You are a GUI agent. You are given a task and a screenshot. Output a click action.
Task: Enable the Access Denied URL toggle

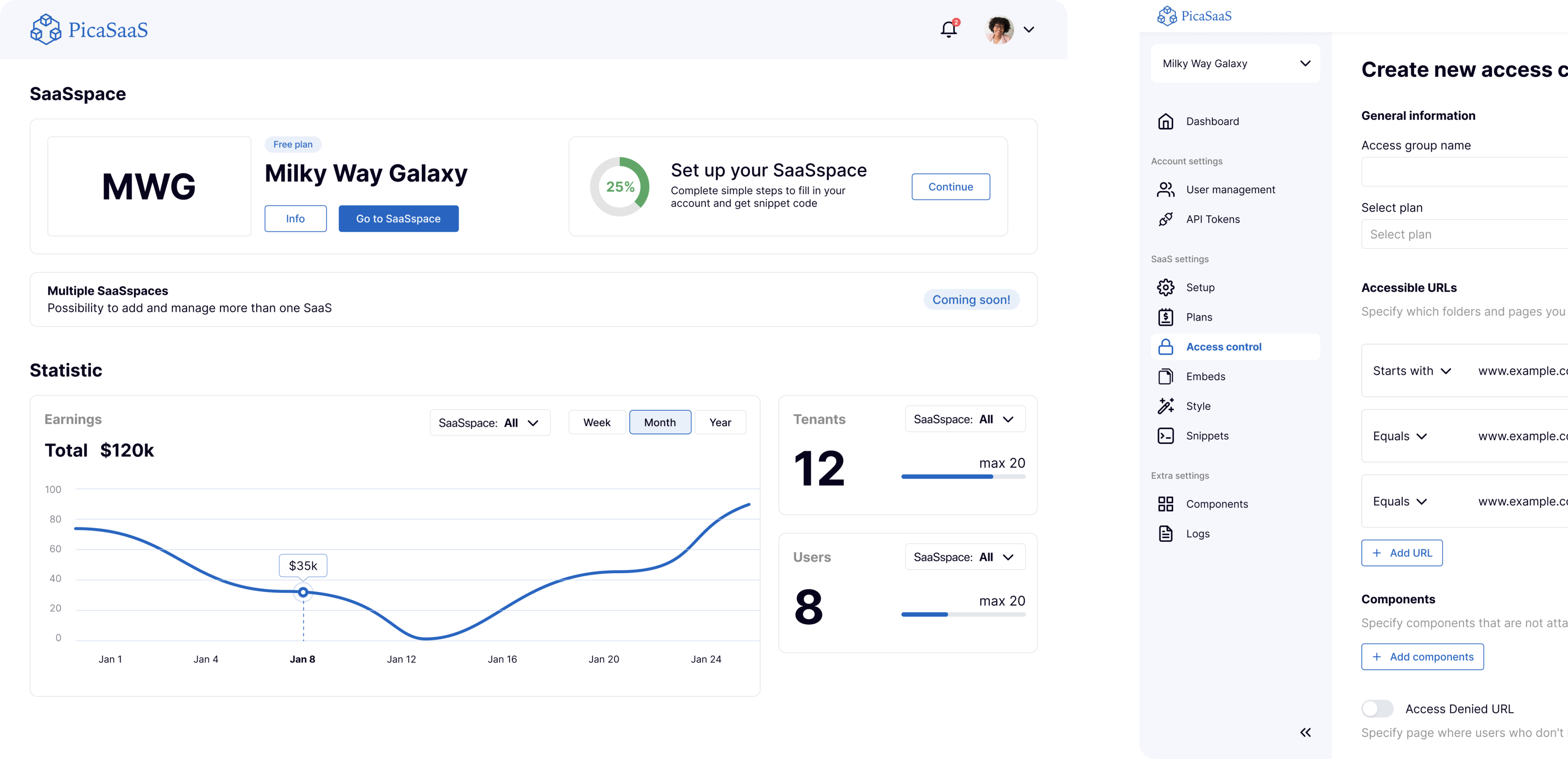point(1377,708)
